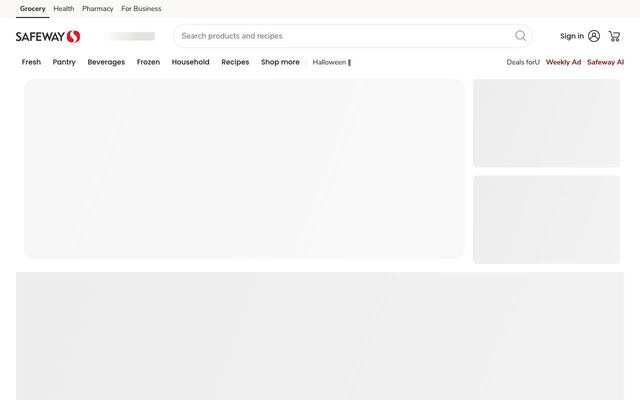Open the Weekly Ad link
This screenshot has width=640, height=400.
563,62
